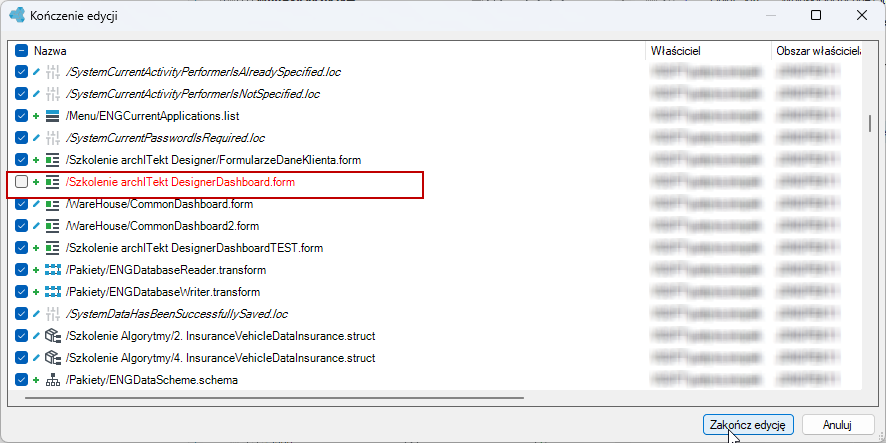Uncheck SystemCurrentActivityPerformerIsAlreadySpecified.loc
886x443 pixels.
tap(21, 72)
